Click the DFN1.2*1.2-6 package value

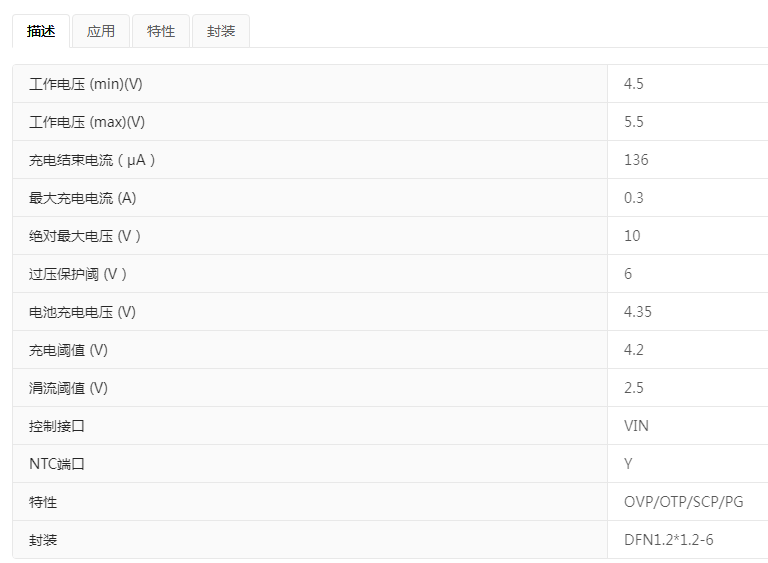click(x=669, y=540)
